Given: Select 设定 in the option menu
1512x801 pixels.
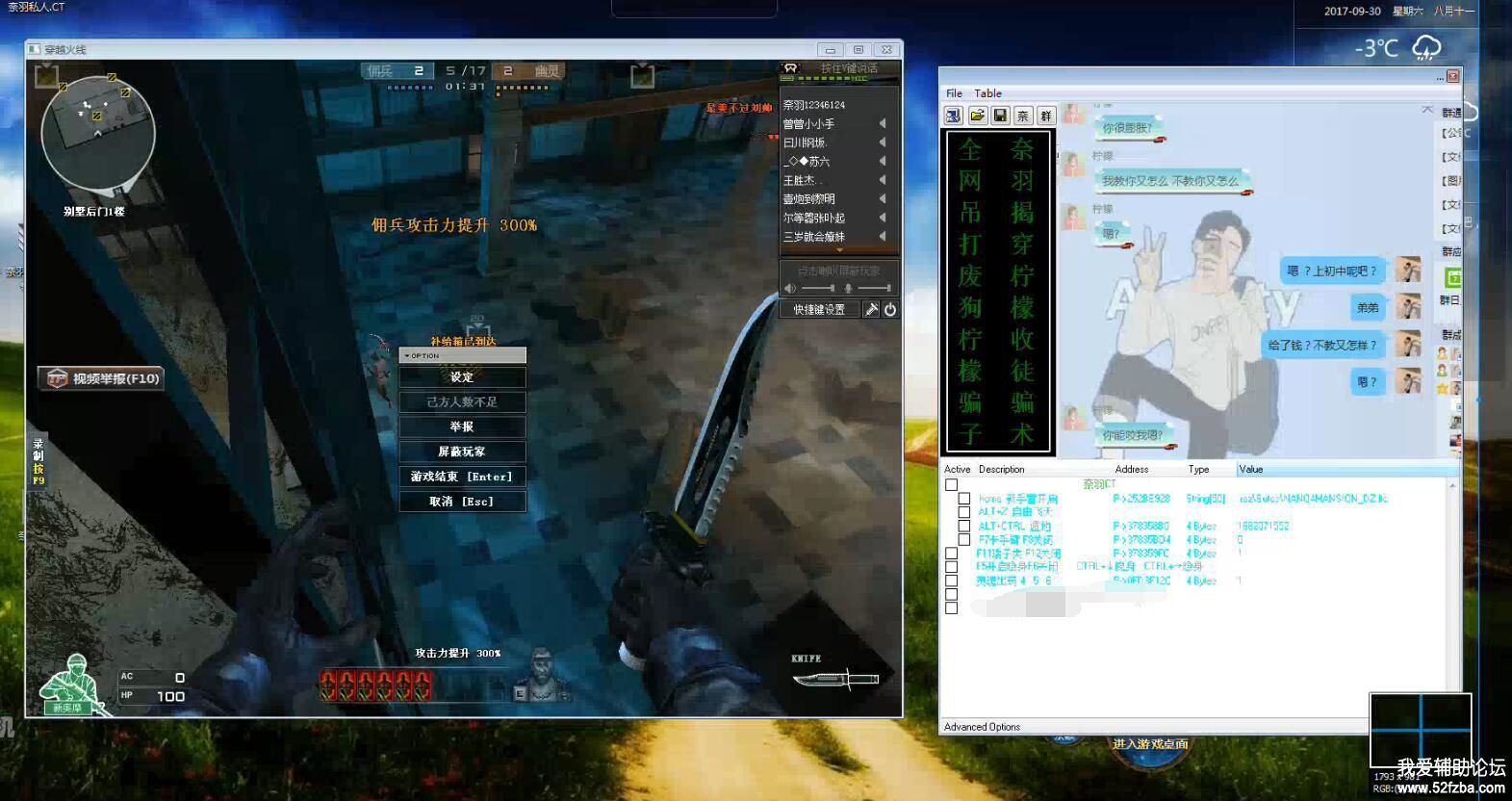Looking at the screenshot, I should (462, 377).
